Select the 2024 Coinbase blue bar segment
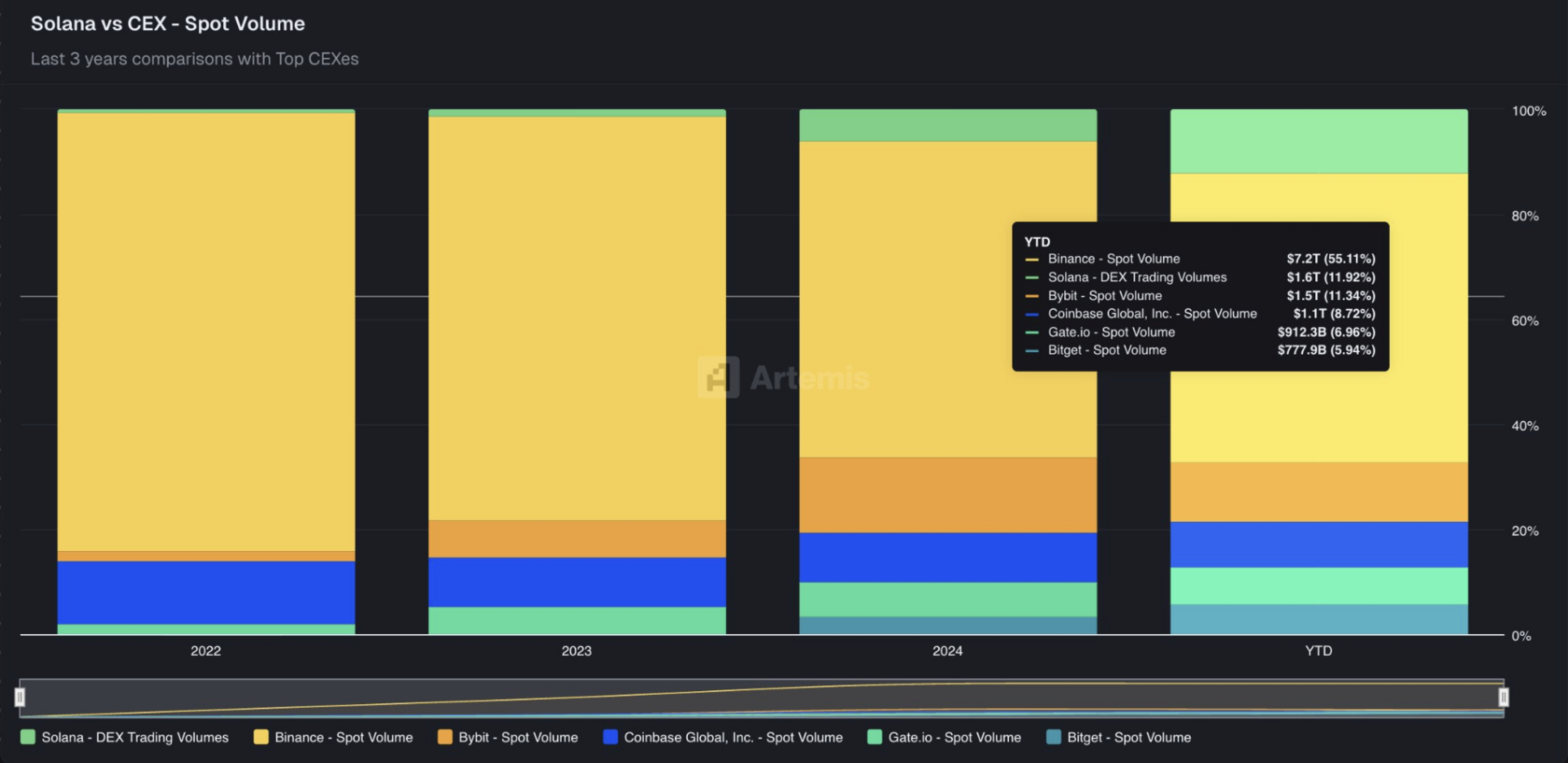 948,558
